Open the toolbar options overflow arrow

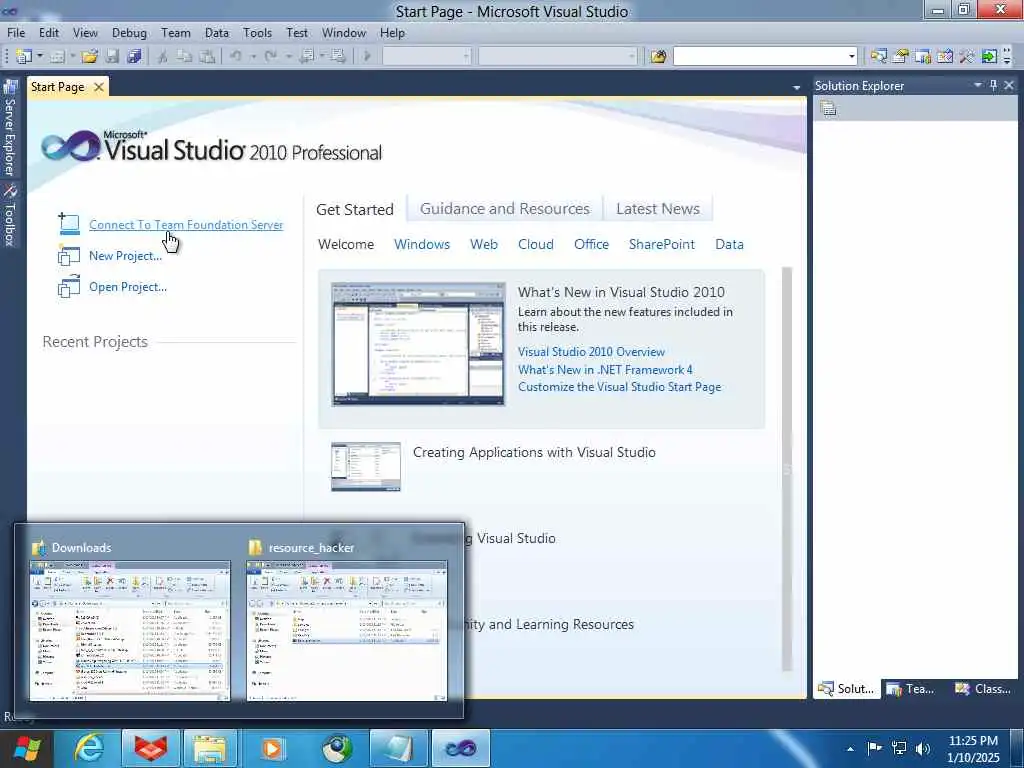pyautogui.click(x=1008, y=57)
